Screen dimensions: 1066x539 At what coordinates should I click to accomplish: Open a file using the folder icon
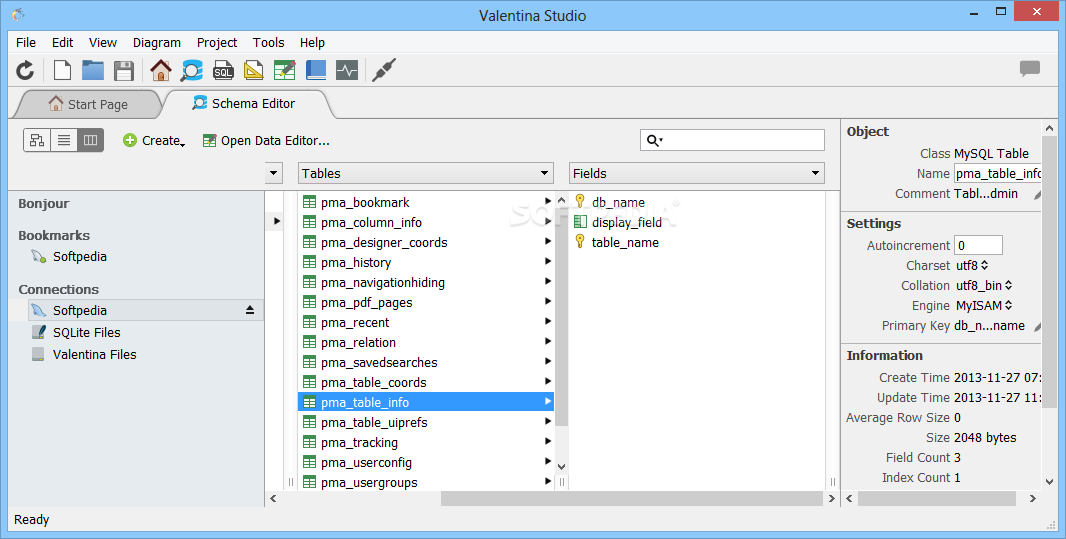point(93,70)
